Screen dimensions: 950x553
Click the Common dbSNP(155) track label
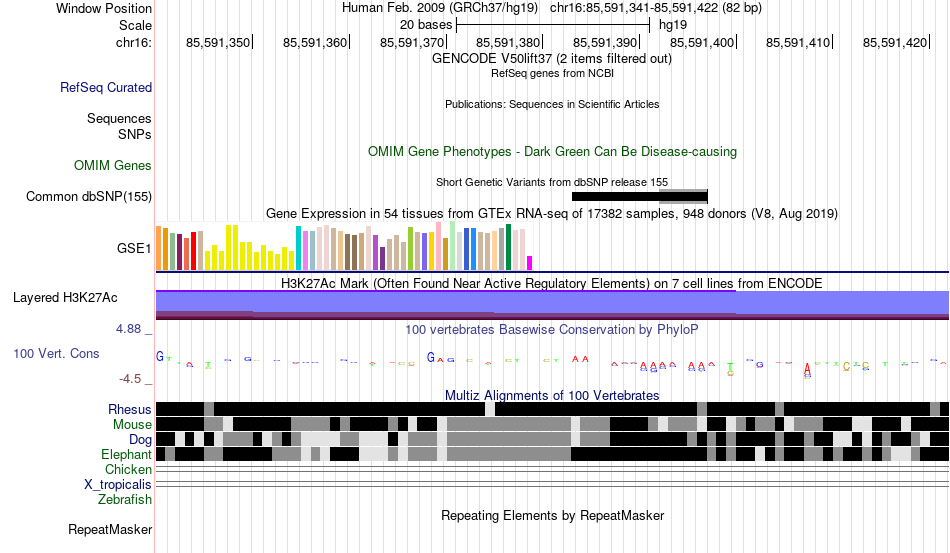coord(88,196)
